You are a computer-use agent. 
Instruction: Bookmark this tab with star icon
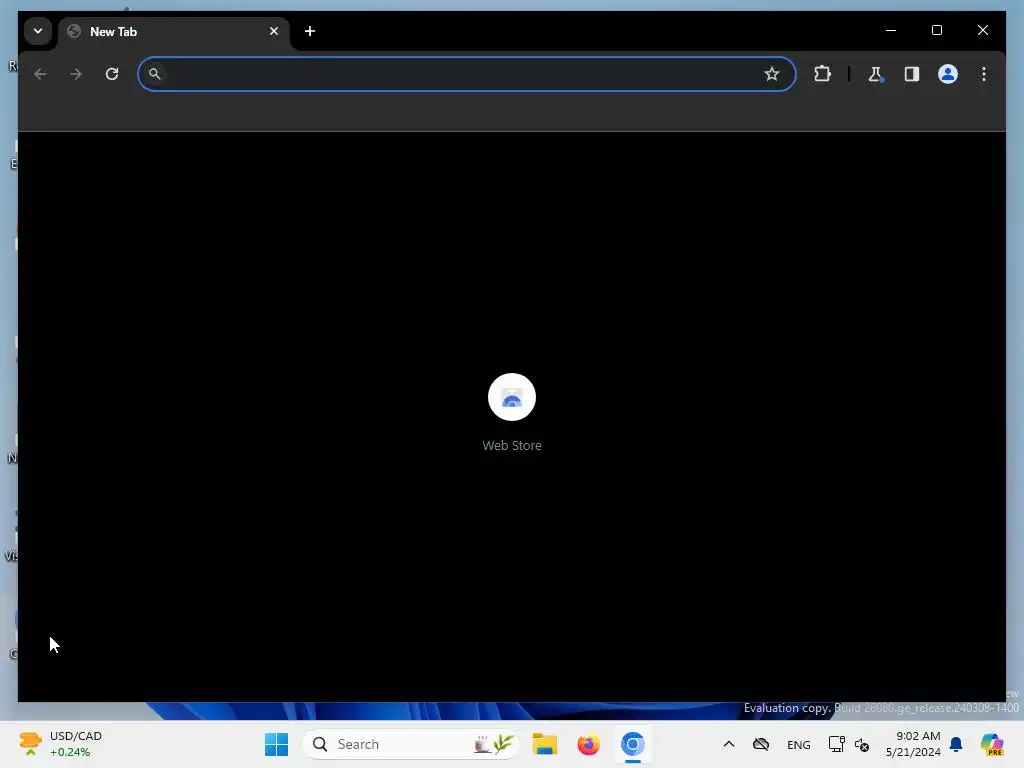(x=771, y=74)
